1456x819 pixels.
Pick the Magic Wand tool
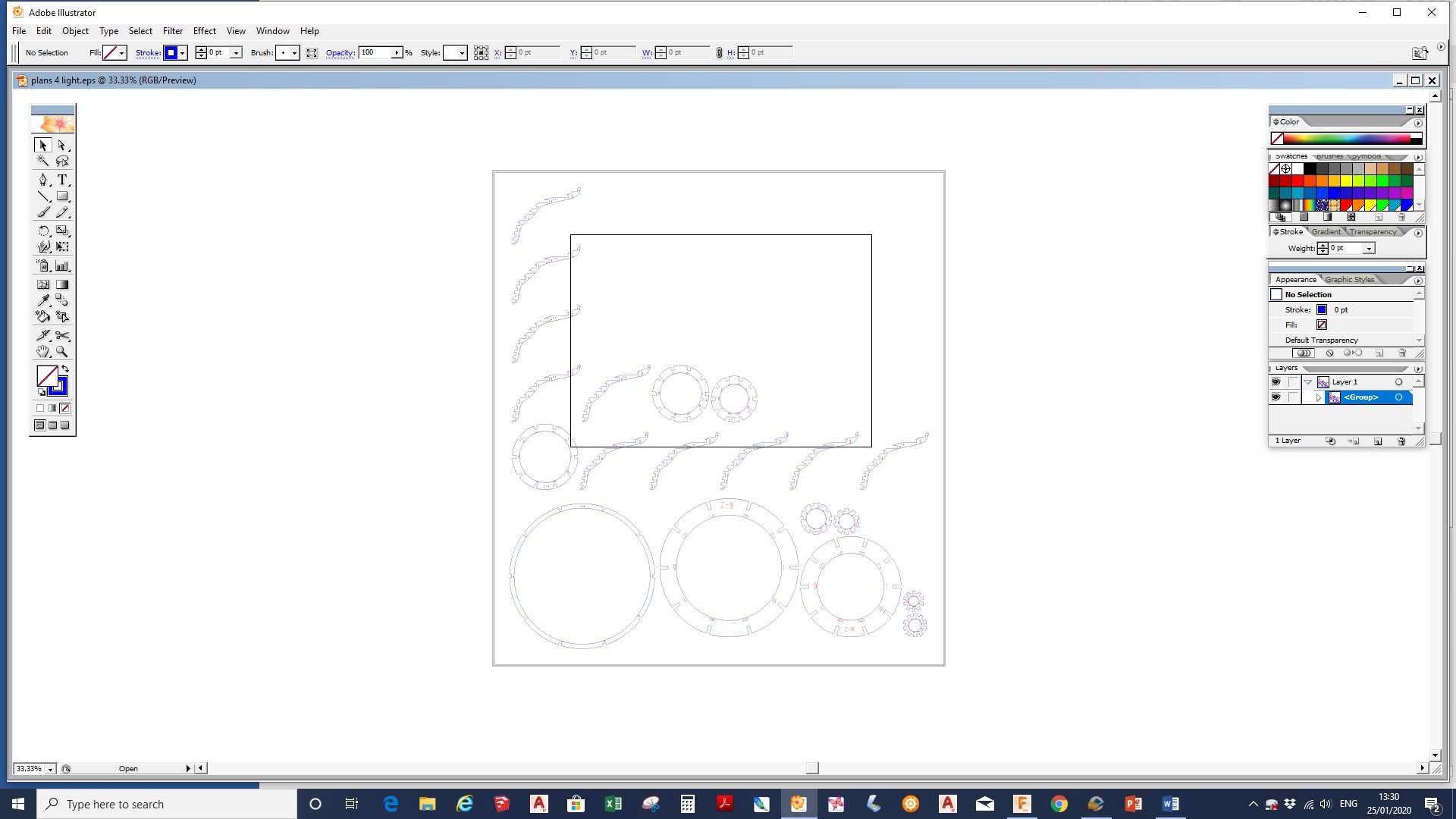pyautogui.click(x=43, y=161)
